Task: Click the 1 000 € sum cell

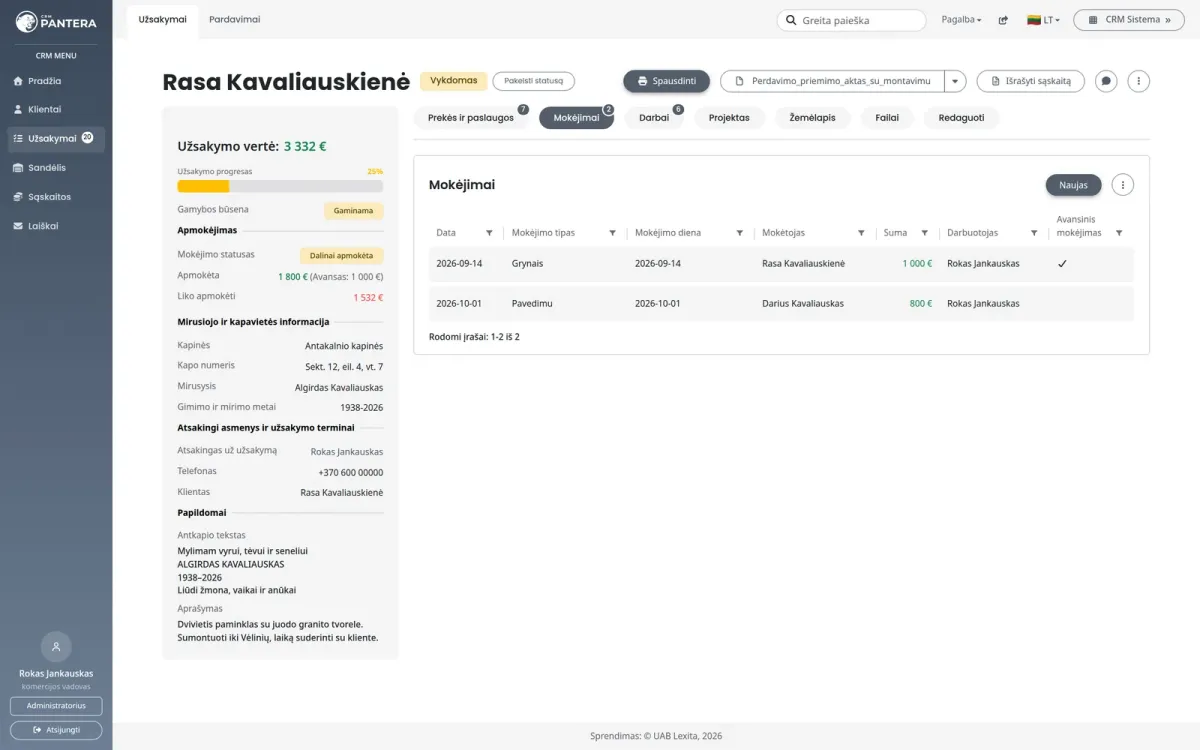Action: coord(917,264)
